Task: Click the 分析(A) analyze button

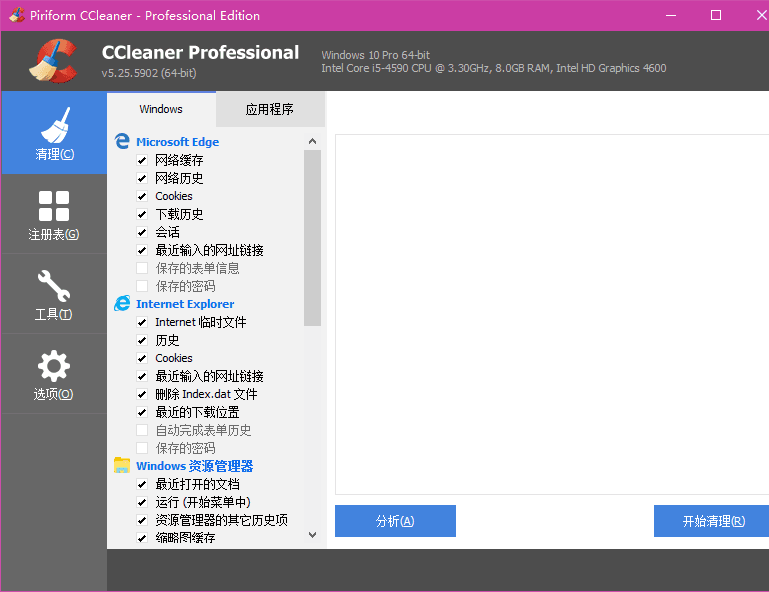Action: tap(395, 521)
